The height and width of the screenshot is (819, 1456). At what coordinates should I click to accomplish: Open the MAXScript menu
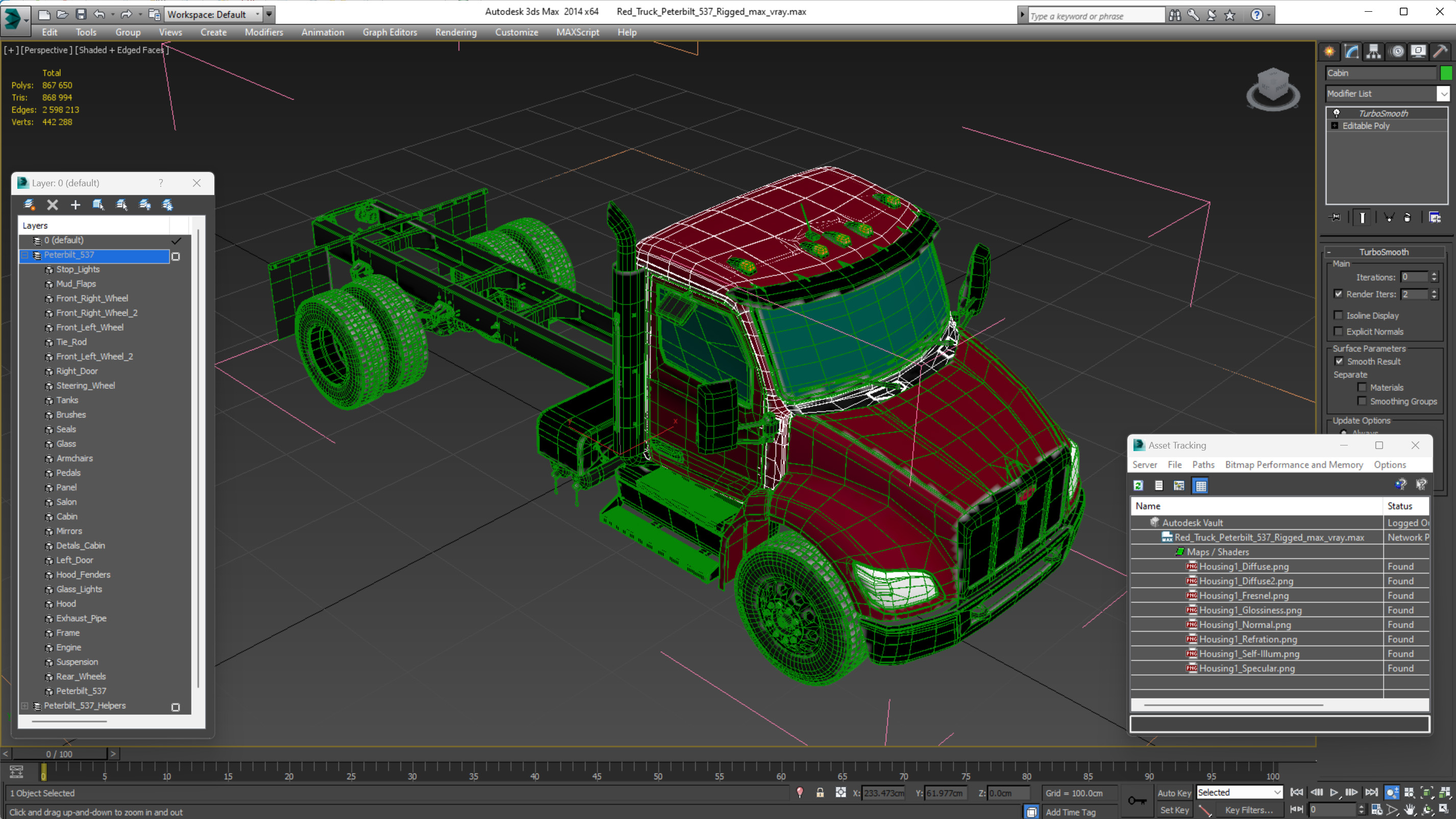pos(577,32)
